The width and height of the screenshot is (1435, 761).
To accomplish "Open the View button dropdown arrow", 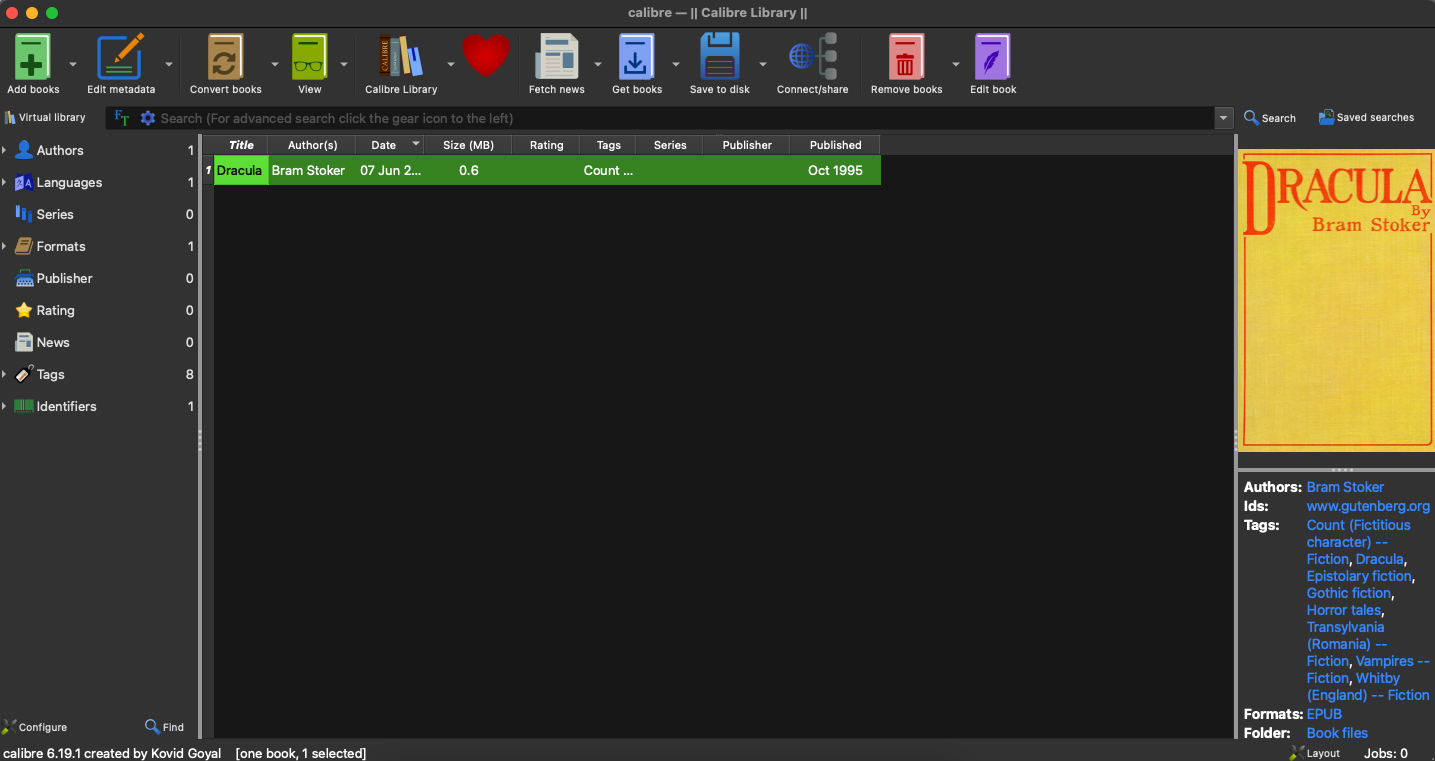I will [343, 62].
